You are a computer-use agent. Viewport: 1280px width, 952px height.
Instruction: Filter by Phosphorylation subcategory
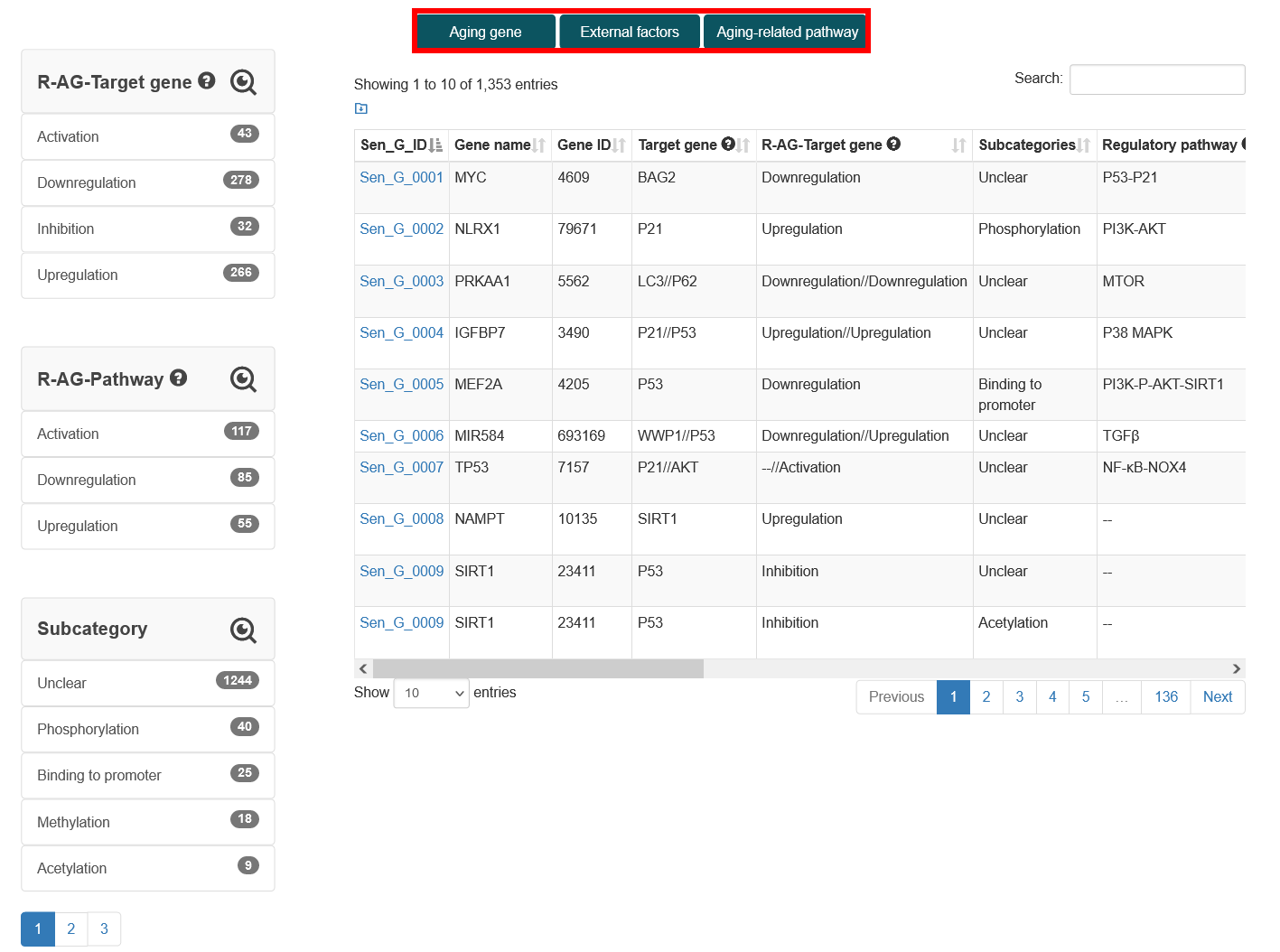148,729
